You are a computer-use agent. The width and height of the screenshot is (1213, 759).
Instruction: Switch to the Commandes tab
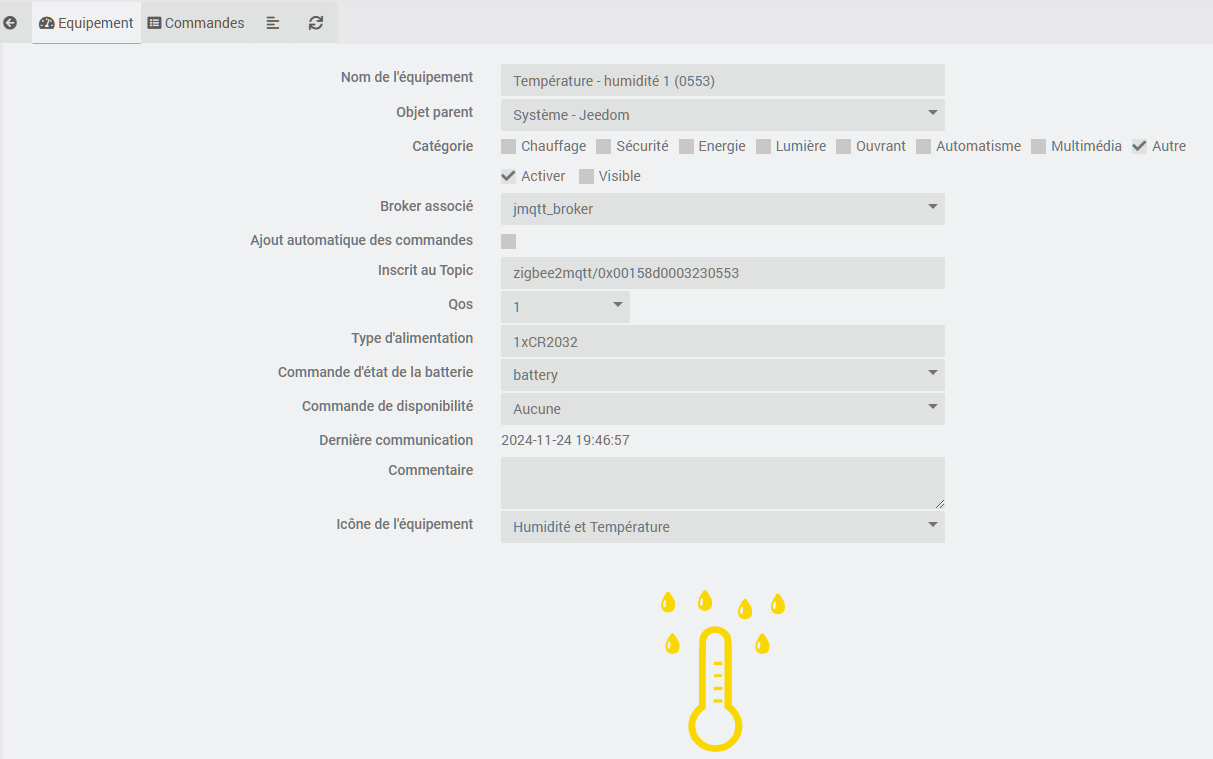(196, 23)
